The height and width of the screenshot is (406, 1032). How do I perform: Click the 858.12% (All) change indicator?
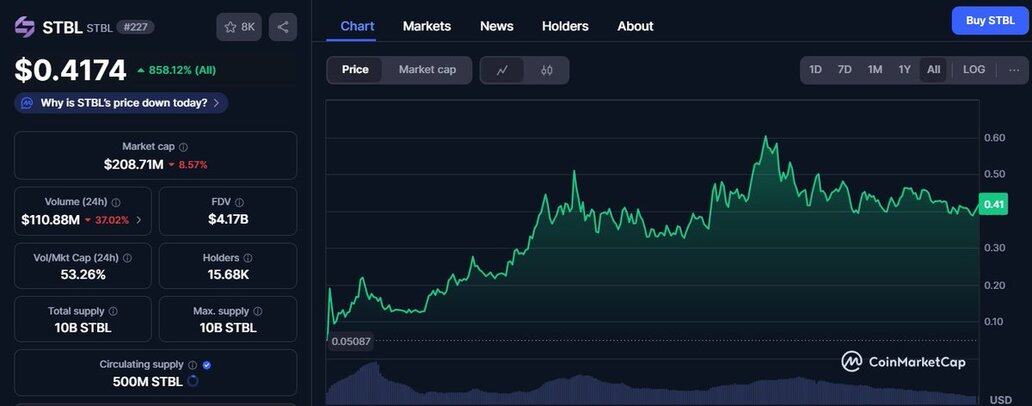pyautogui.click(x=176, y=70)
